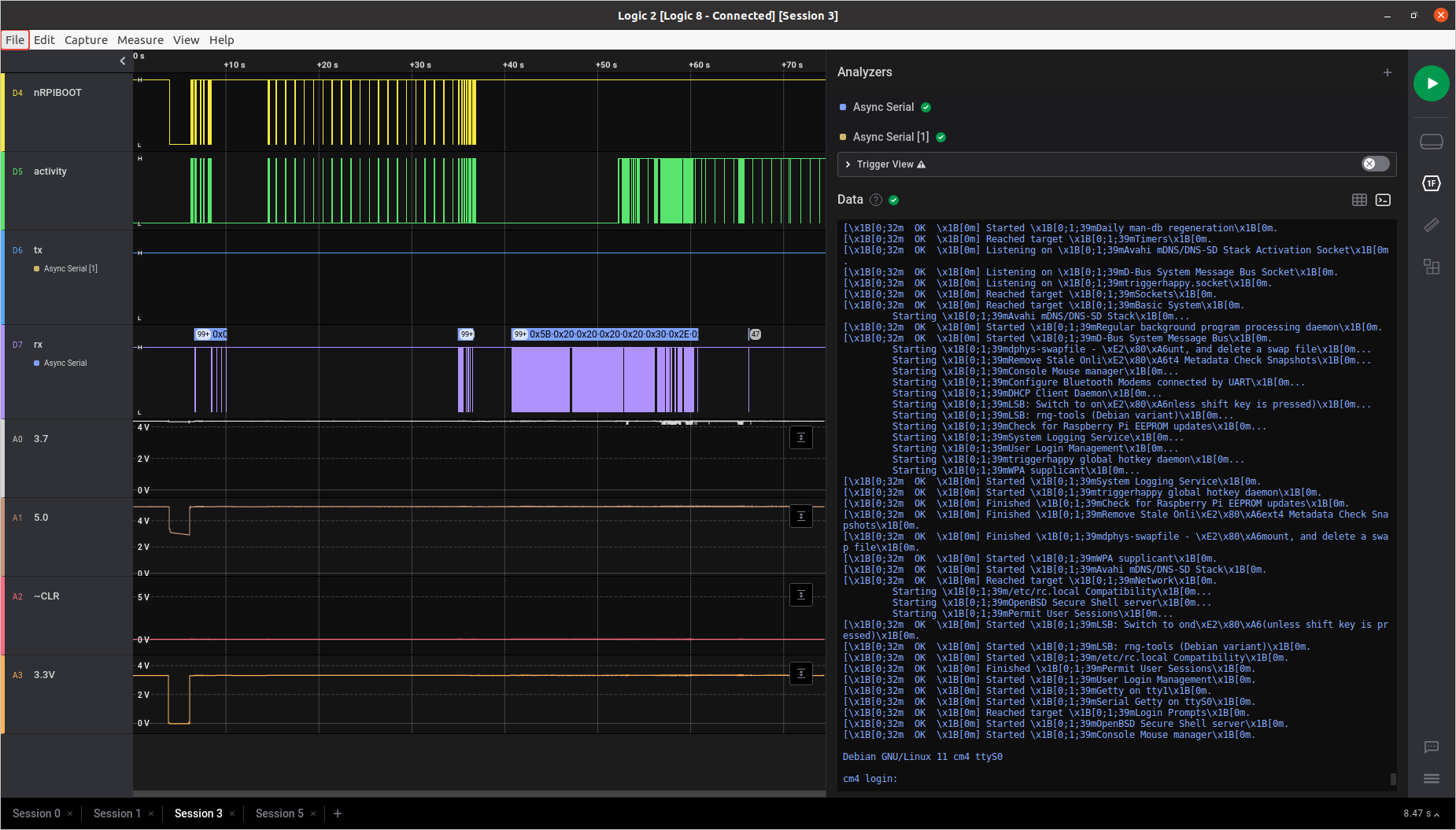Open the feedback chat icon in sidebar
Image resolution: width=1456 pixels, height=830 pixels.
[1431, 747]
